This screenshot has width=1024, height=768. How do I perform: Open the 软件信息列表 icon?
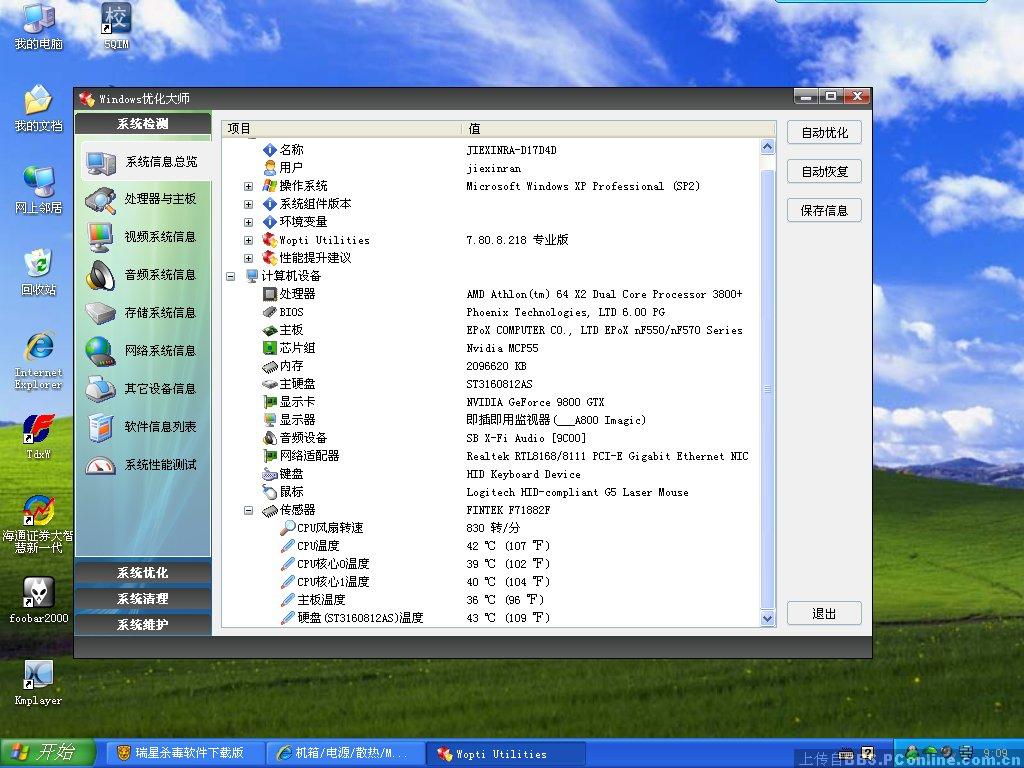point(101,426)
